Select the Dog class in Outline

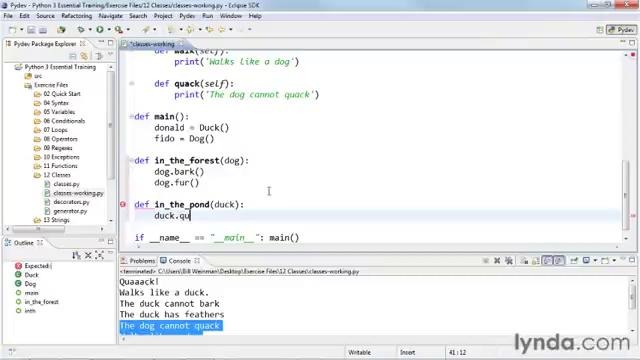click(30, 284)
